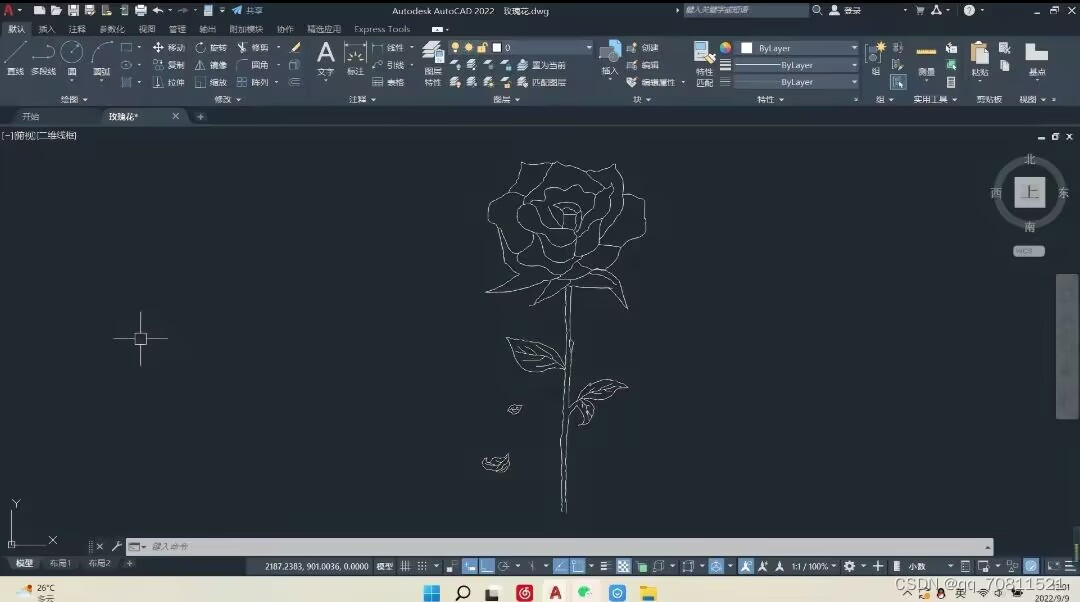Expand the Draw (绘图) panel
Screen dimensions: 1080x602
[x=74, y=100]
